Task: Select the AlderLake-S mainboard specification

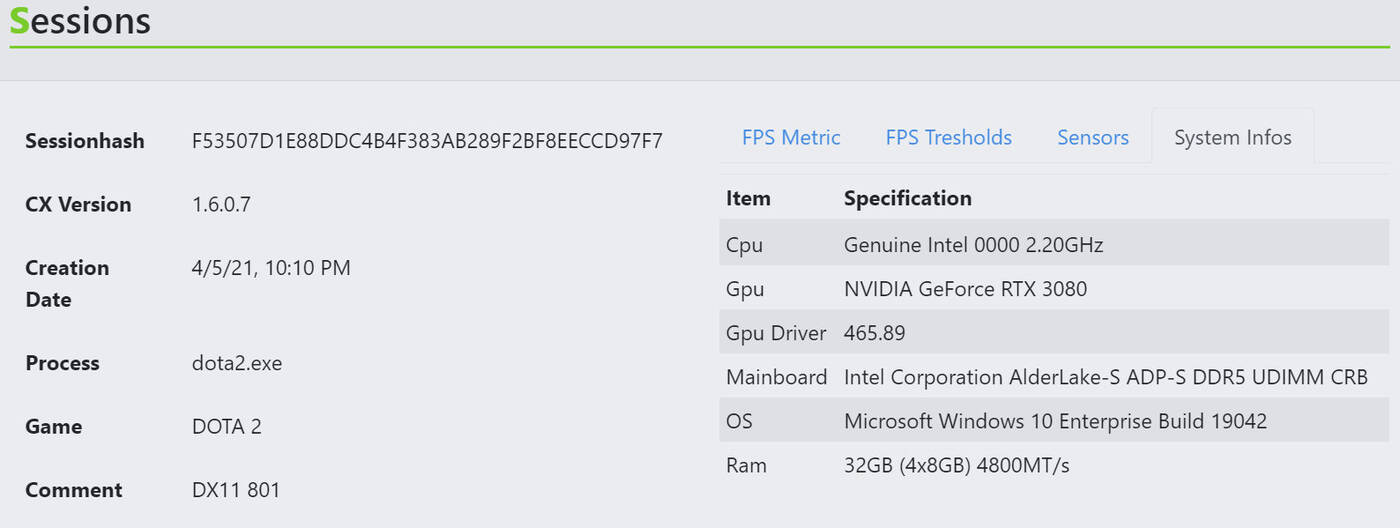Action: [1105, 377]
